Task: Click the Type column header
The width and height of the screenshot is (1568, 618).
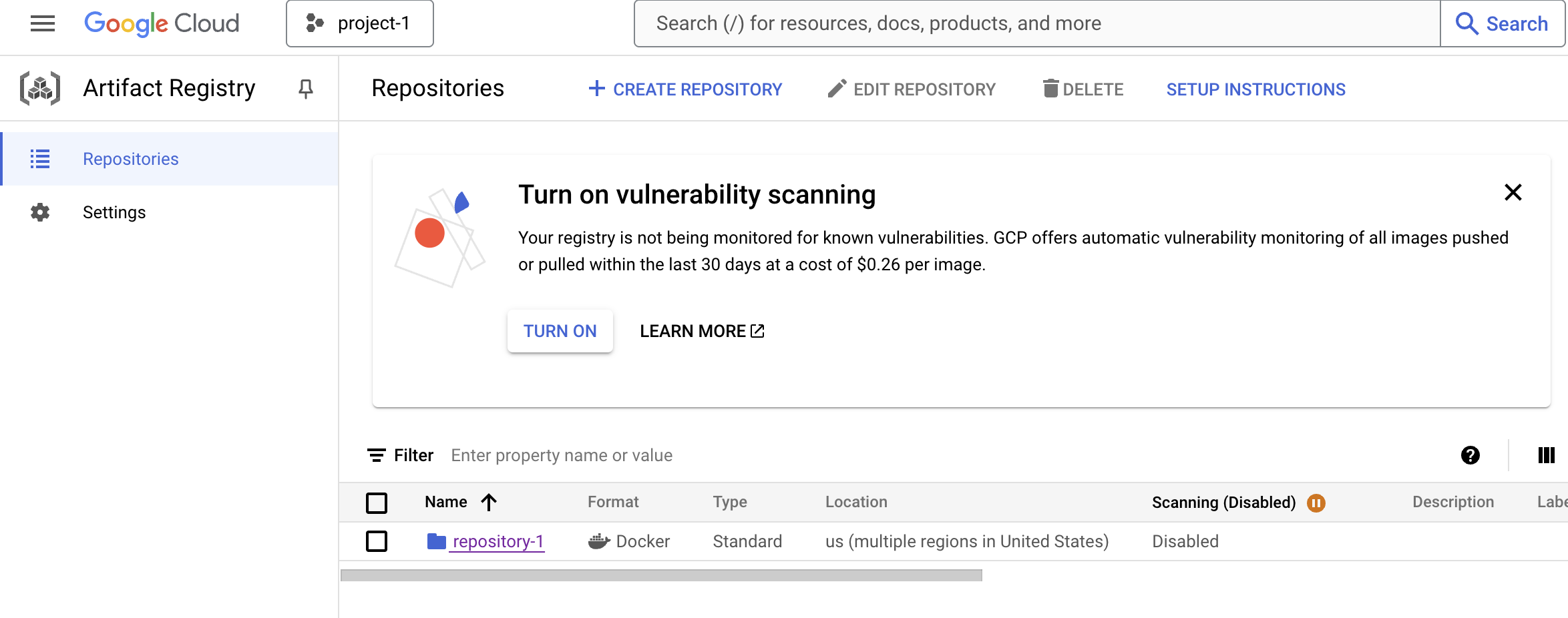Action: [x=730, y=502]
